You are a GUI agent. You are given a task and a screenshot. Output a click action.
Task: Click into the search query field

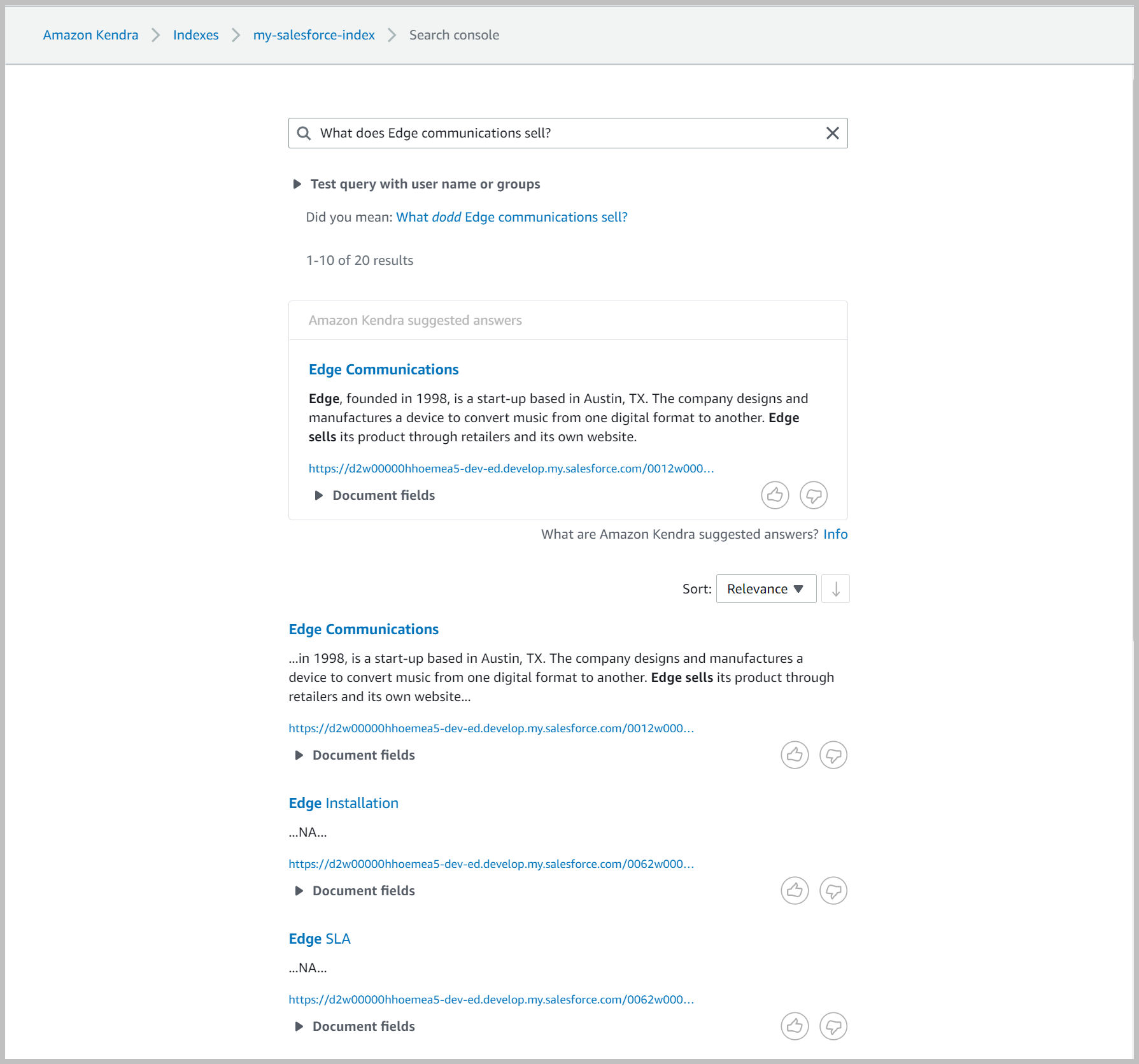pyautogui.click(x=568, y=133)
